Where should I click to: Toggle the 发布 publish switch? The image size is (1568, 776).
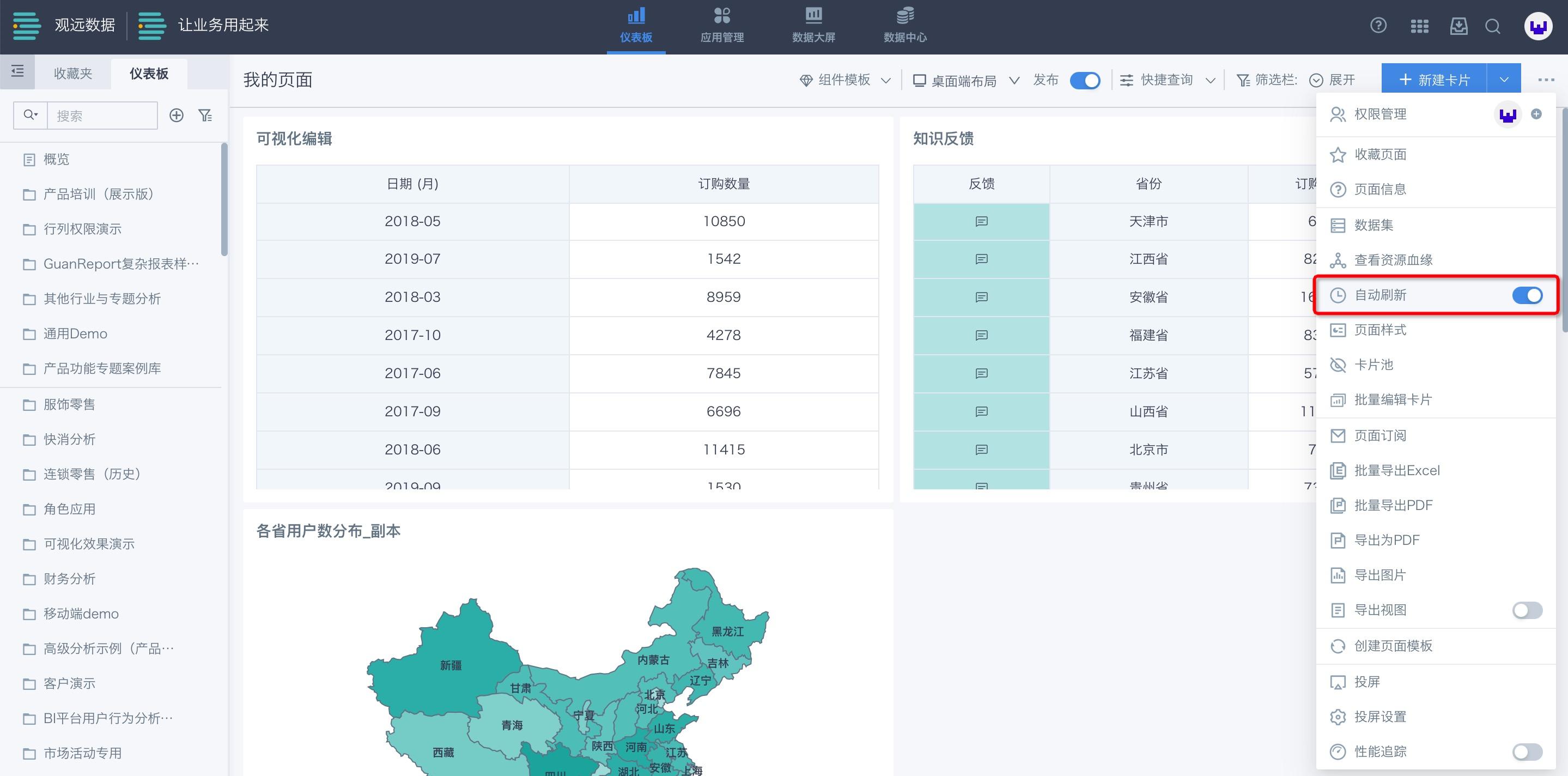[1085, 80]
